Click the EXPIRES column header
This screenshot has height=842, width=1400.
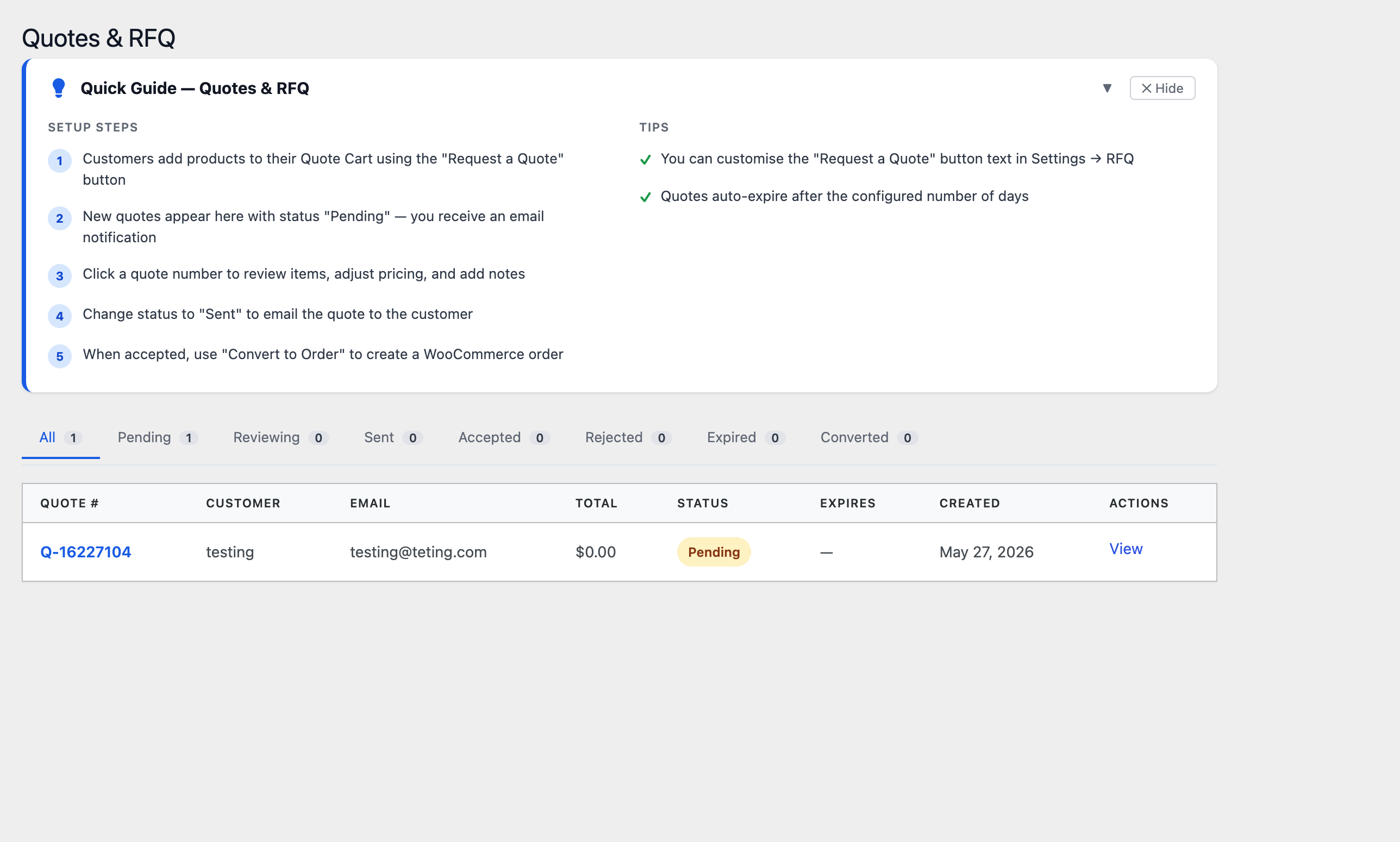(x=847, y=503)
